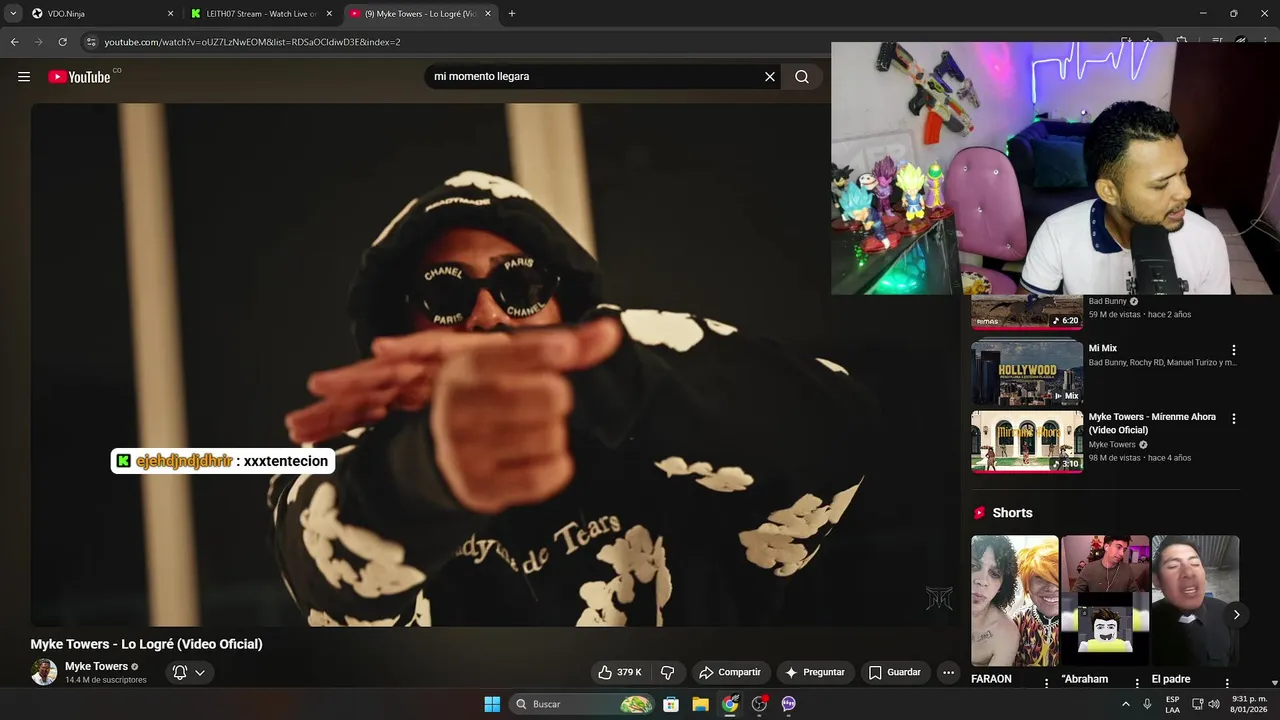The width and height of the screenshot is (1280, 720).
Task: Open the "Abraham short thumbnail
Action: click(1105, 601)
